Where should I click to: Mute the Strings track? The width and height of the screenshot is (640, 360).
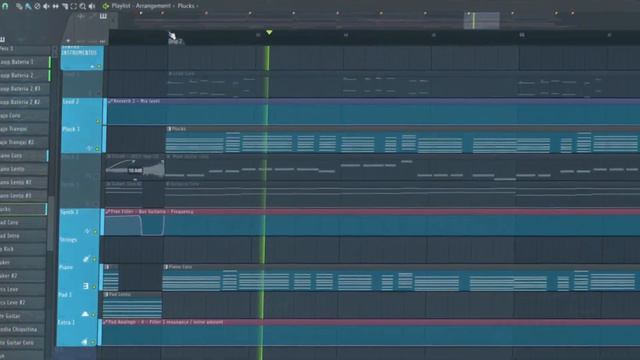point(94,260)
